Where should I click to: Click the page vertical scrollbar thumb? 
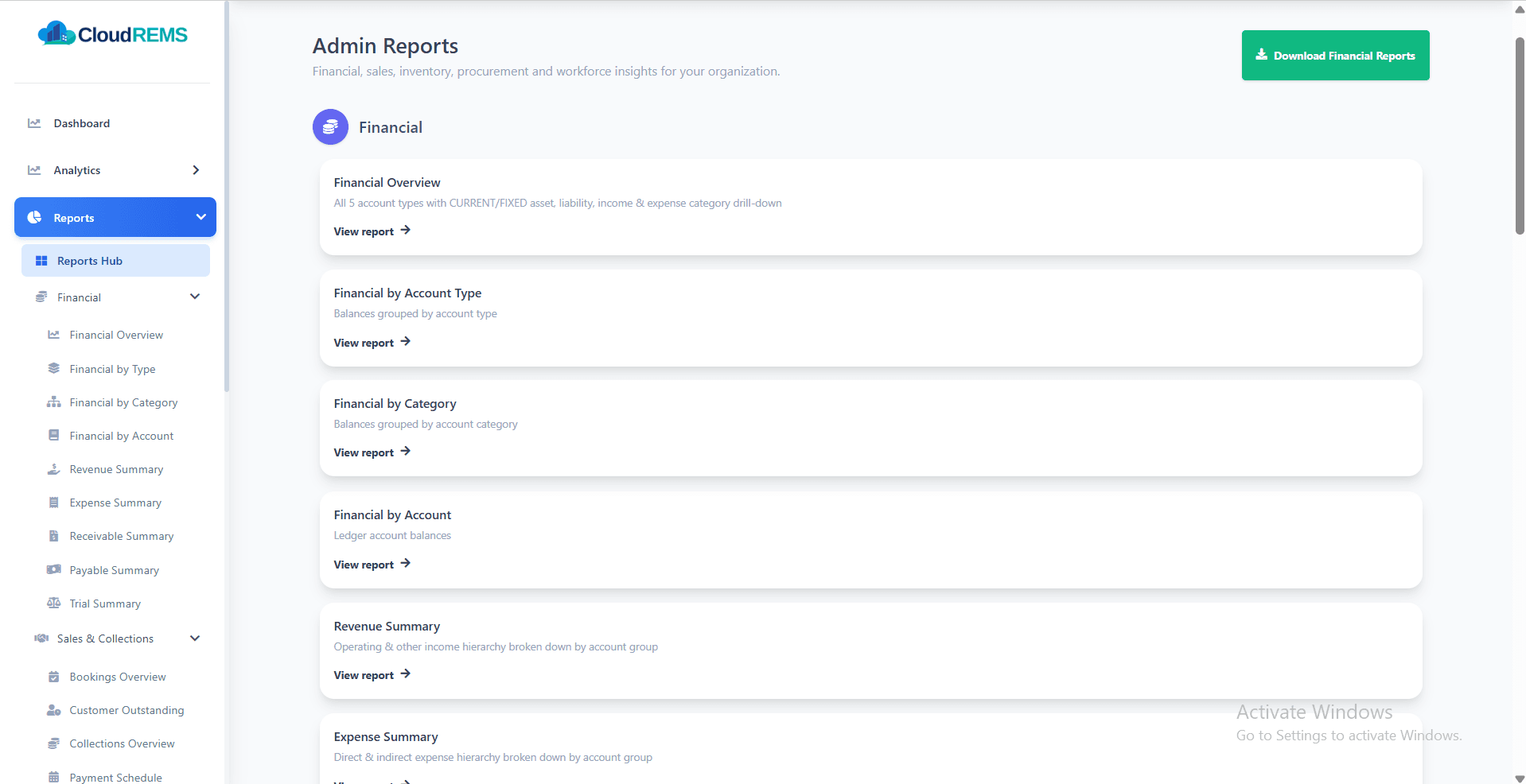pyautogui.click(x=1520, y=135)
